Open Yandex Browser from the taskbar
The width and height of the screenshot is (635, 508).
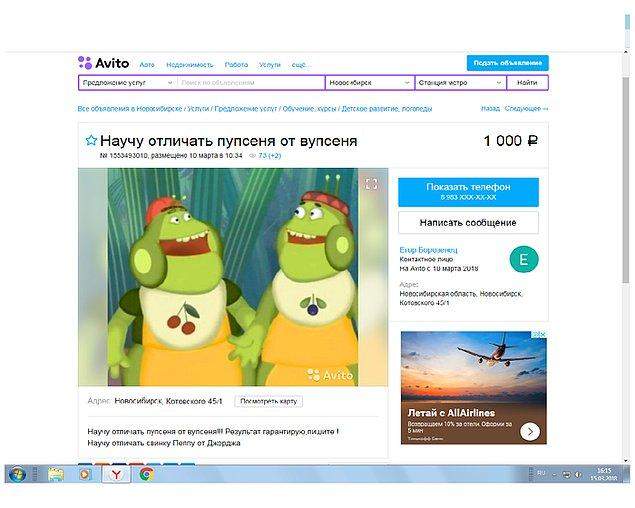116,474
